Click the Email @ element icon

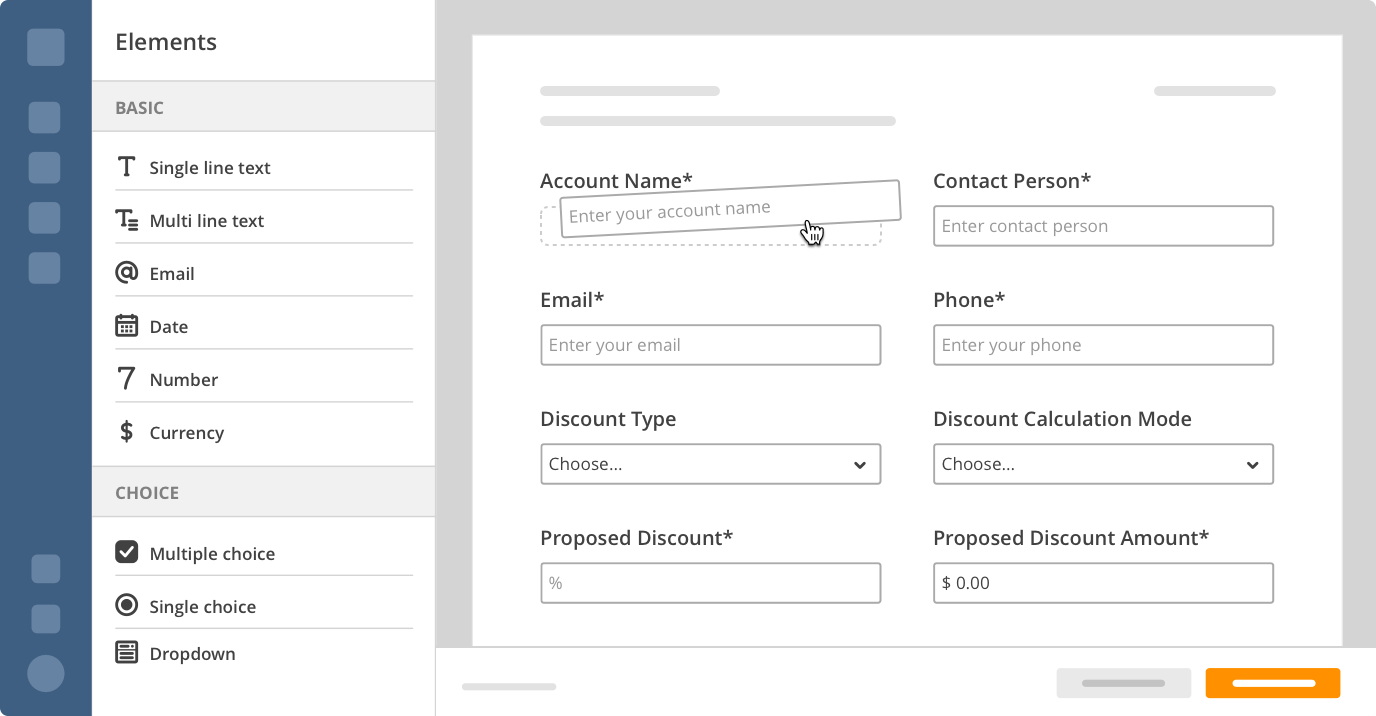point(126,273)
